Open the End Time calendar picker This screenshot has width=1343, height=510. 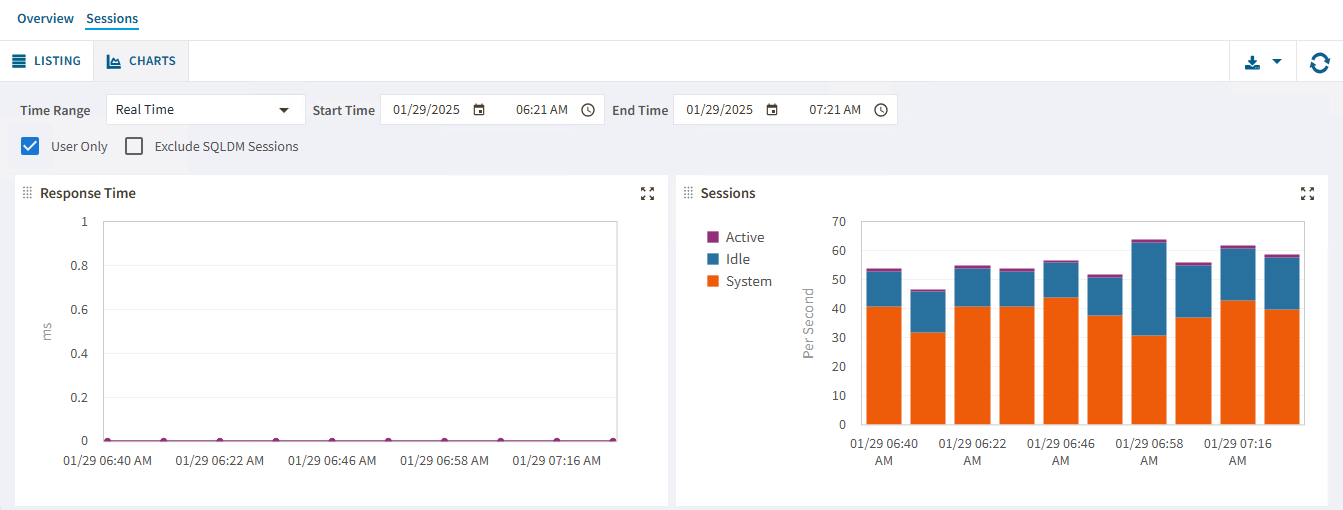772,110
